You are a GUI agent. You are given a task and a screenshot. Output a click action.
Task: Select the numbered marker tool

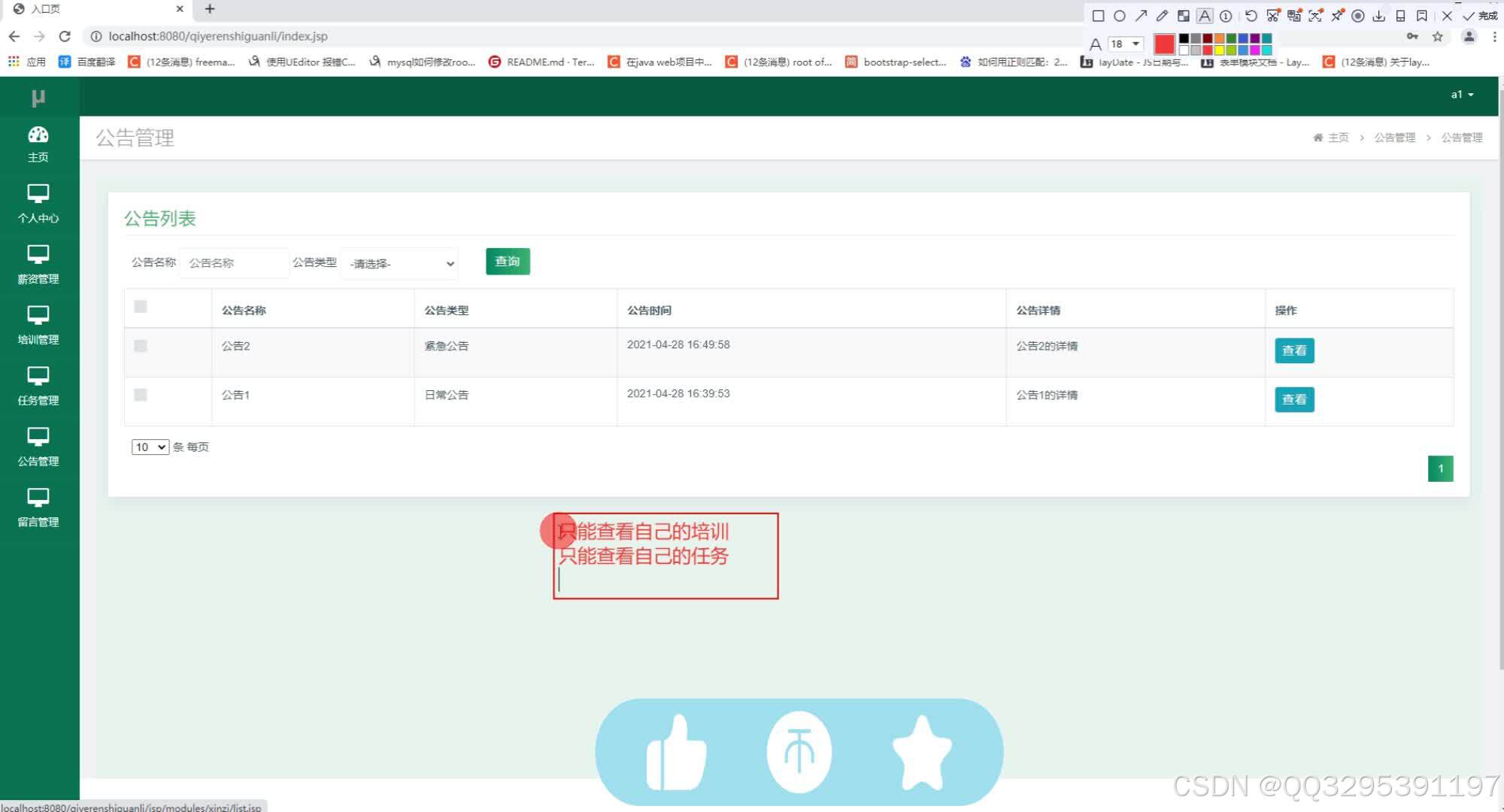pyautogui.click(x=1226, y=16)
